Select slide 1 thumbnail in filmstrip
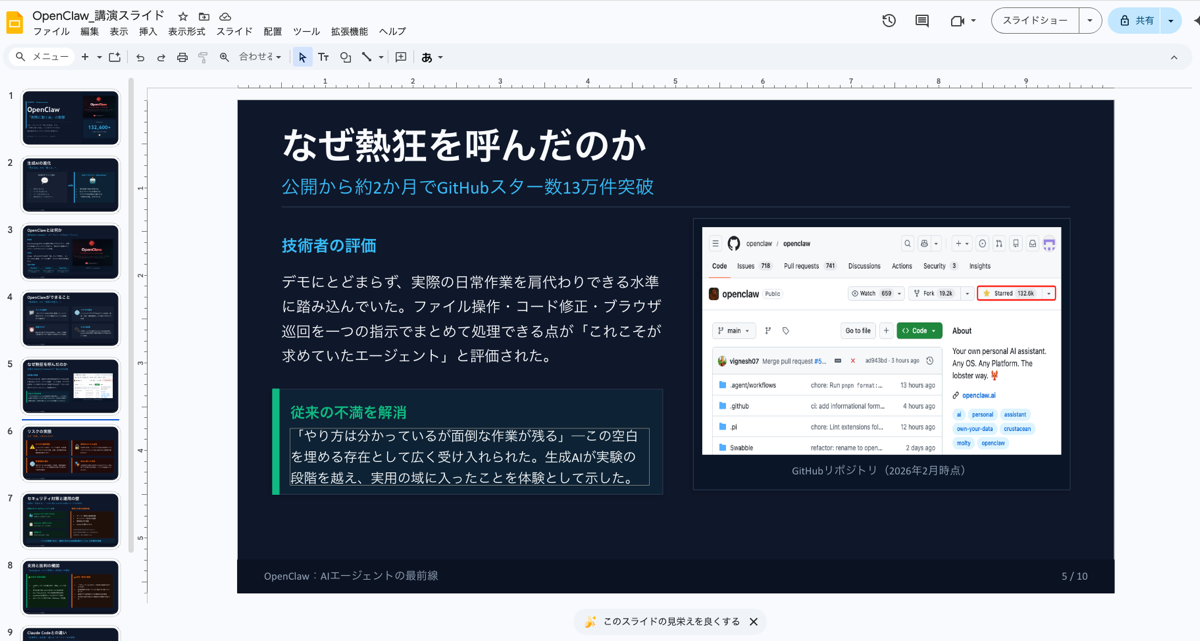The height and width of the screenshot is (641, 1200). pyautogui.click(x=70, y=118)
